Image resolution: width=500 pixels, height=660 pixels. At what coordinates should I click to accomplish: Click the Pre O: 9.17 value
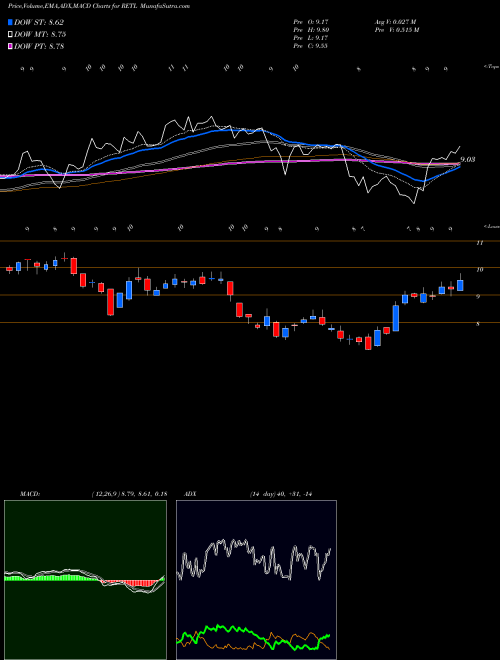(x=311, y=22)
